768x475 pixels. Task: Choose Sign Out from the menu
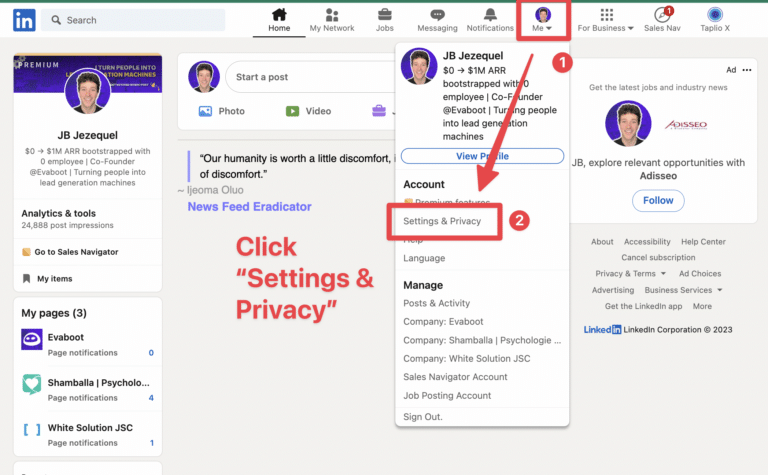pos(422,416)
